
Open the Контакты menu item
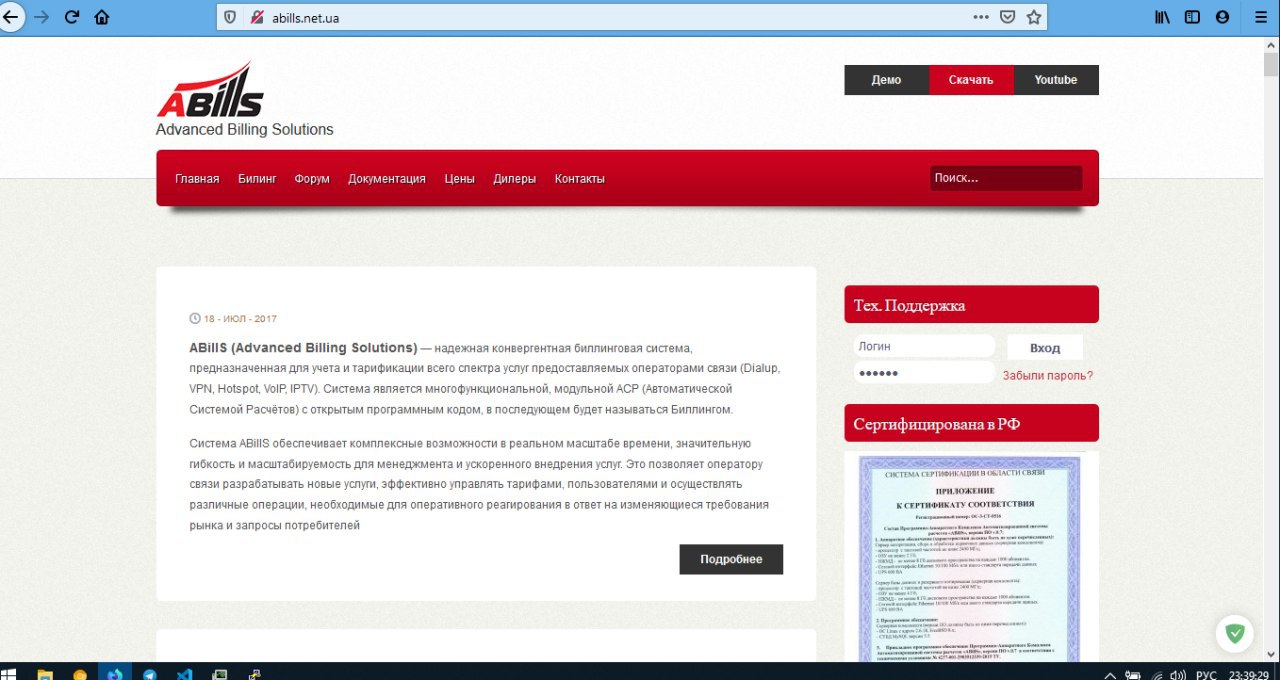pyautogui.click(x=580, y=179)
